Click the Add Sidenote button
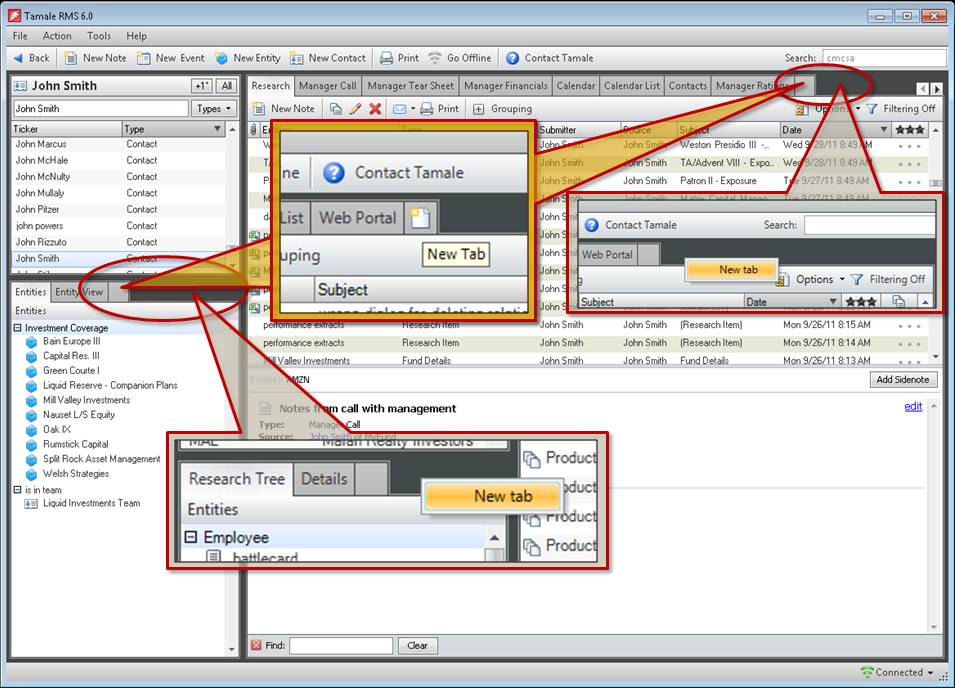This screenshot has width=955, height=688. 903,379
